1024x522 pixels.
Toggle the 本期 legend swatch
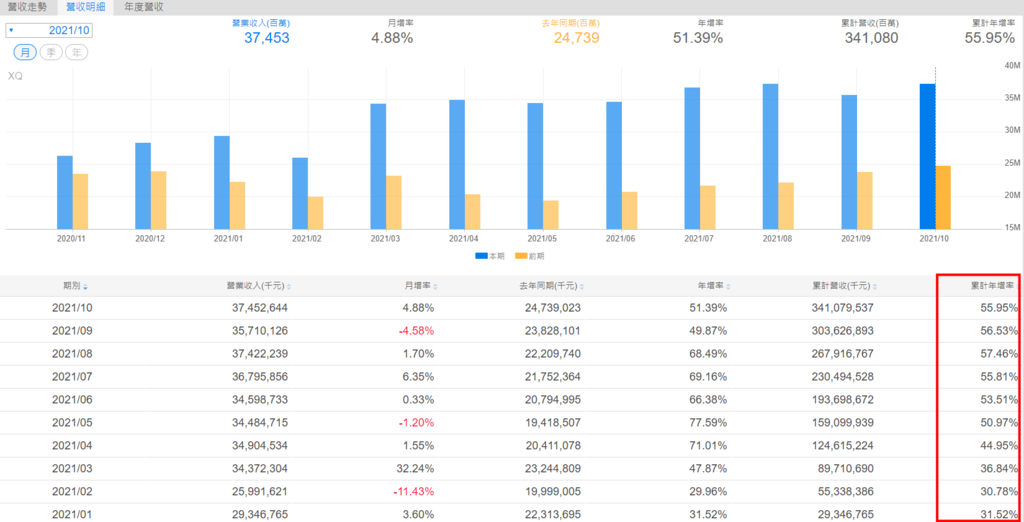coord(481,257)
